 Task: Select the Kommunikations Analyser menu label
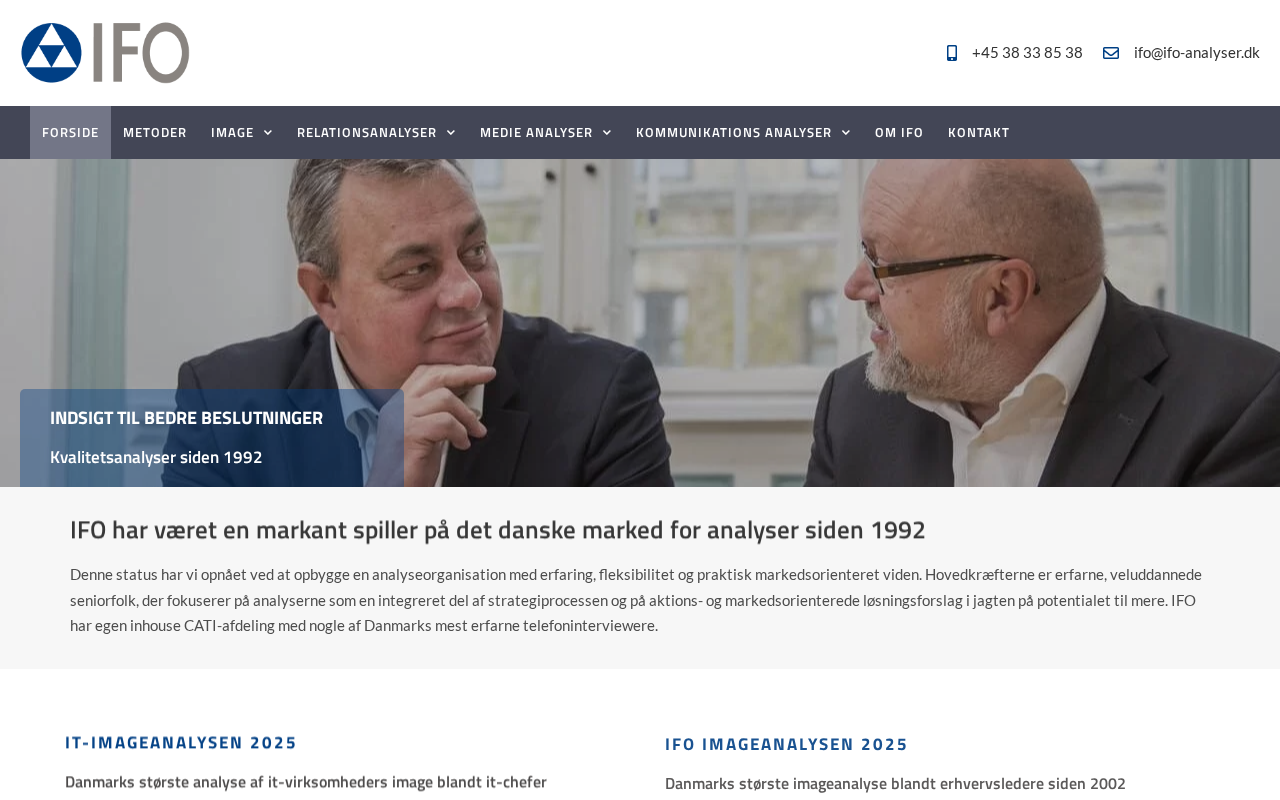point(734,133)
